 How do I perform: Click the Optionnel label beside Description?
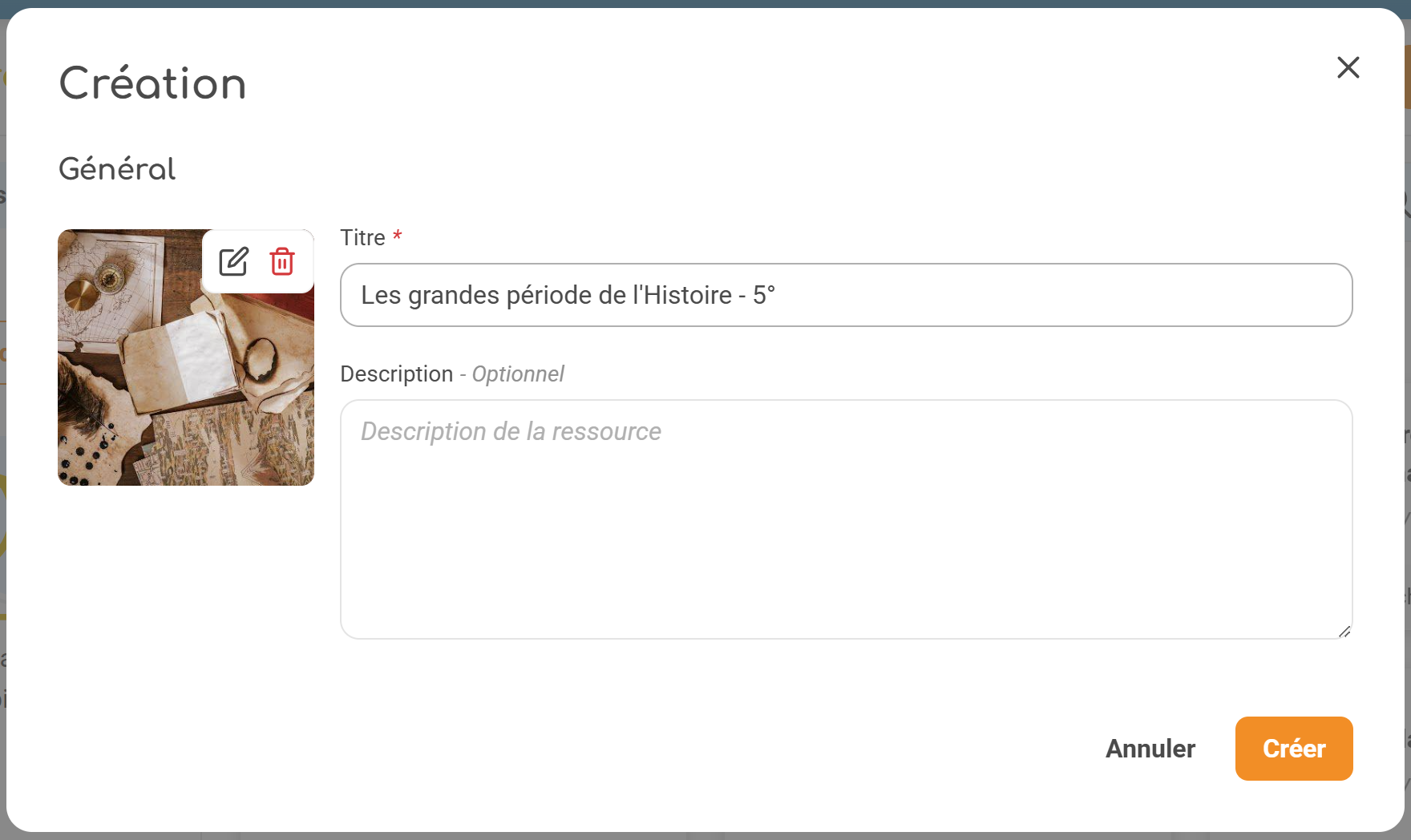517,374
